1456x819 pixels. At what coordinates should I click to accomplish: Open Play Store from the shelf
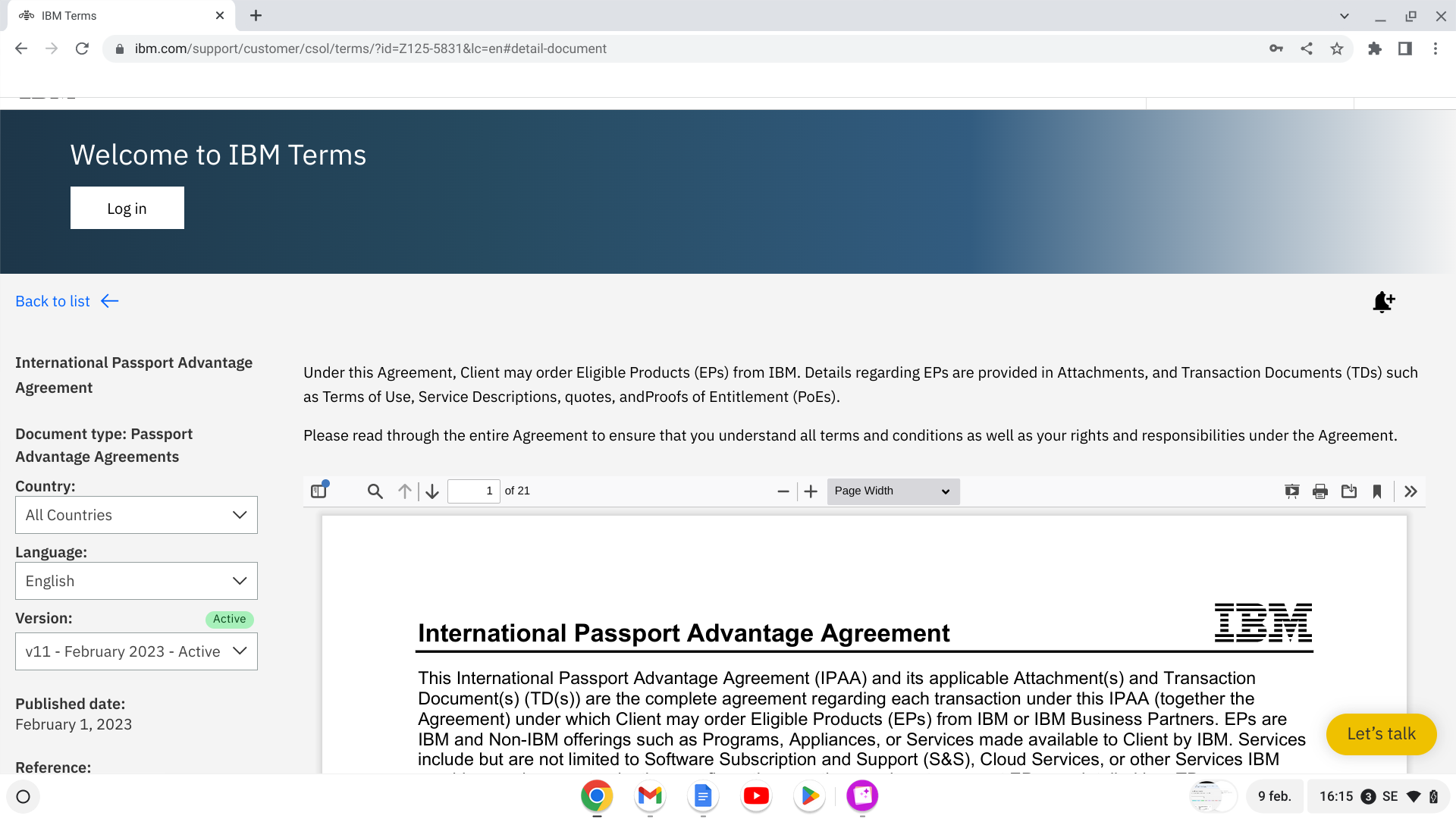coord(809,795)
